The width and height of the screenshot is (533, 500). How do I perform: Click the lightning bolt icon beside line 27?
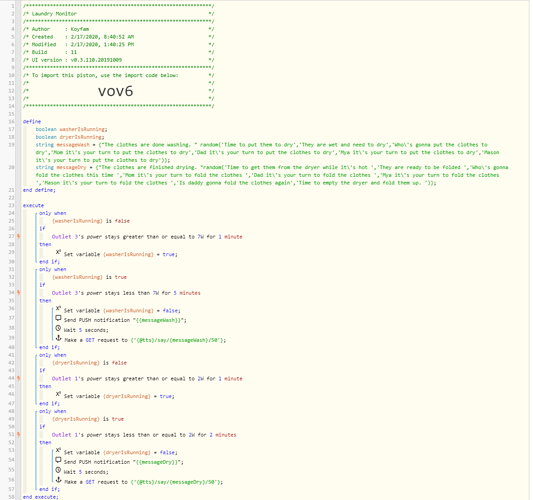[x=19, y=236]
